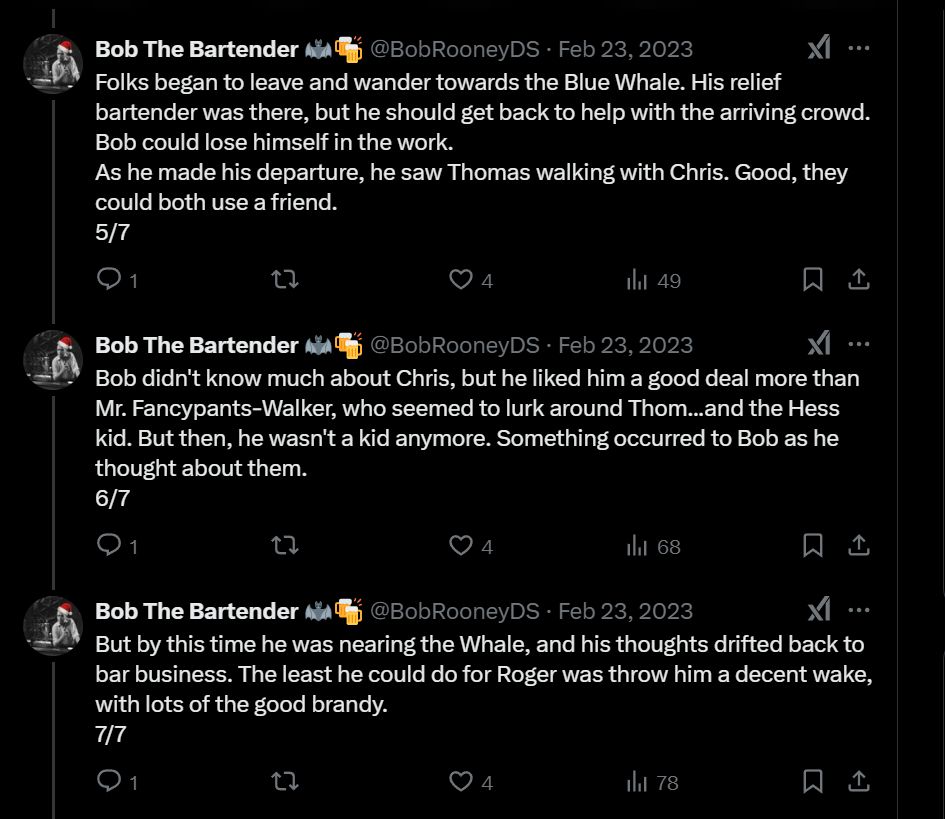Screen dimensions: 945x819
Task: Like the 6/7 tweet
Action: click(x=461, y=545)
